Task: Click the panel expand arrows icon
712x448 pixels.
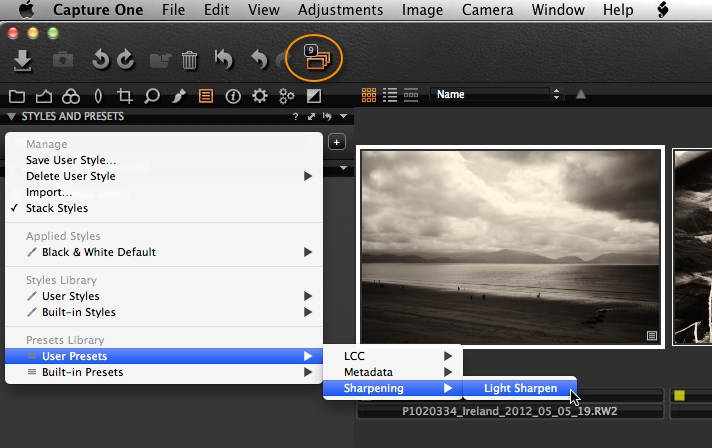Action: [x=311, y=117]
